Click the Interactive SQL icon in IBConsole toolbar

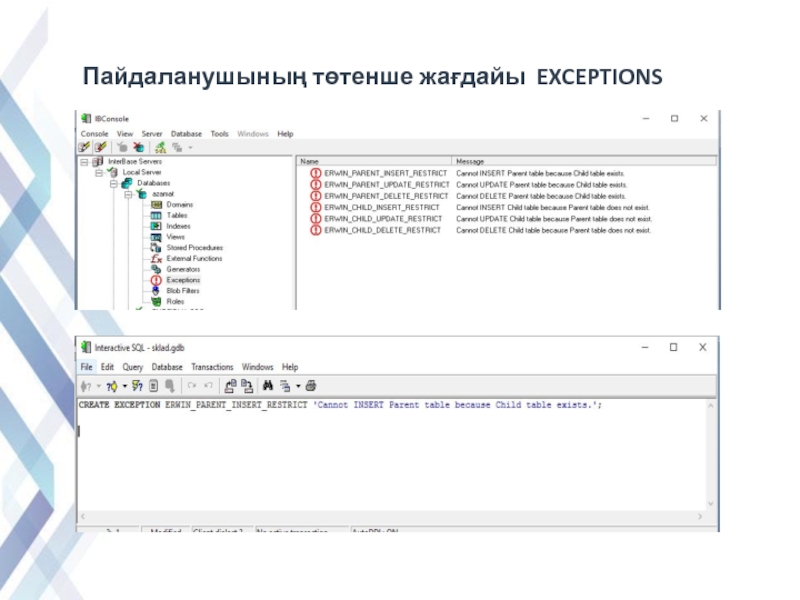point(161,147)
